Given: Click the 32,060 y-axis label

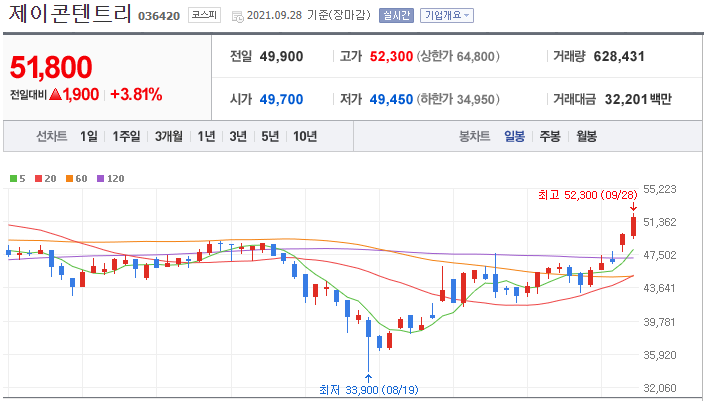Looking at the screenshot, I should [660, 388].
